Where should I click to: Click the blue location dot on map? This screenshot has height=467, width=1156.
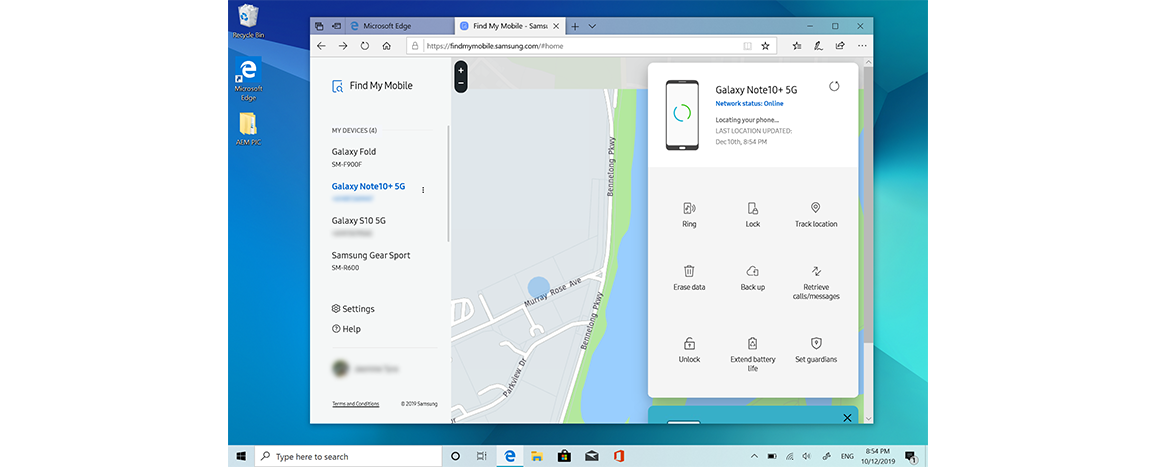coord(539,288)
